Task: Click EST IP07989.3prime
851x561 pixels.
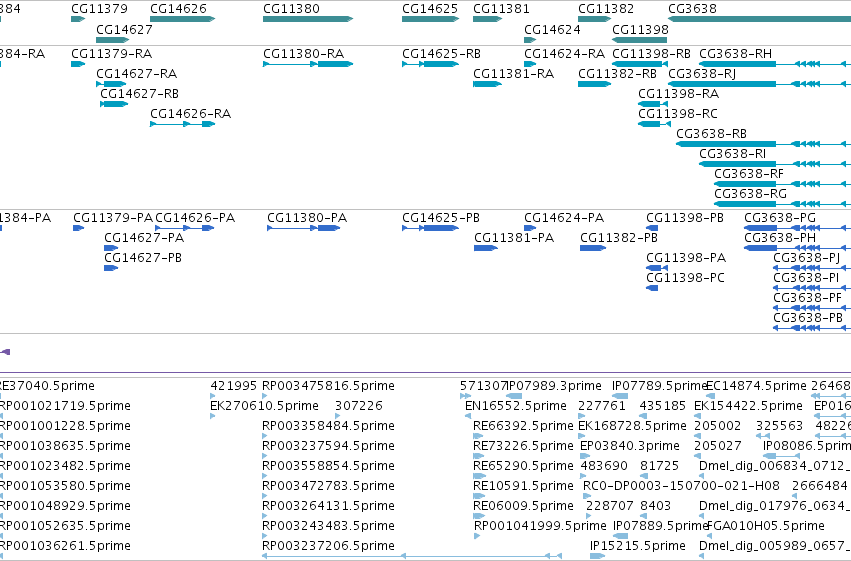Action: coord(514,396)
